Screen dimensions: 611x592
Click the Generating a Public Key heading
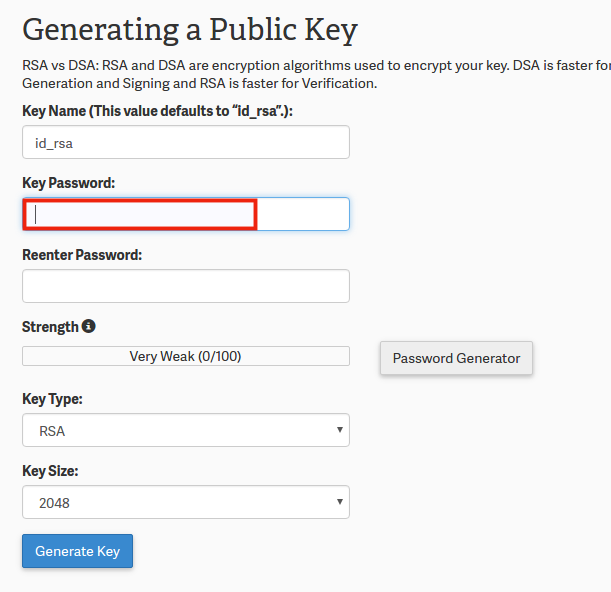[190, 29]
